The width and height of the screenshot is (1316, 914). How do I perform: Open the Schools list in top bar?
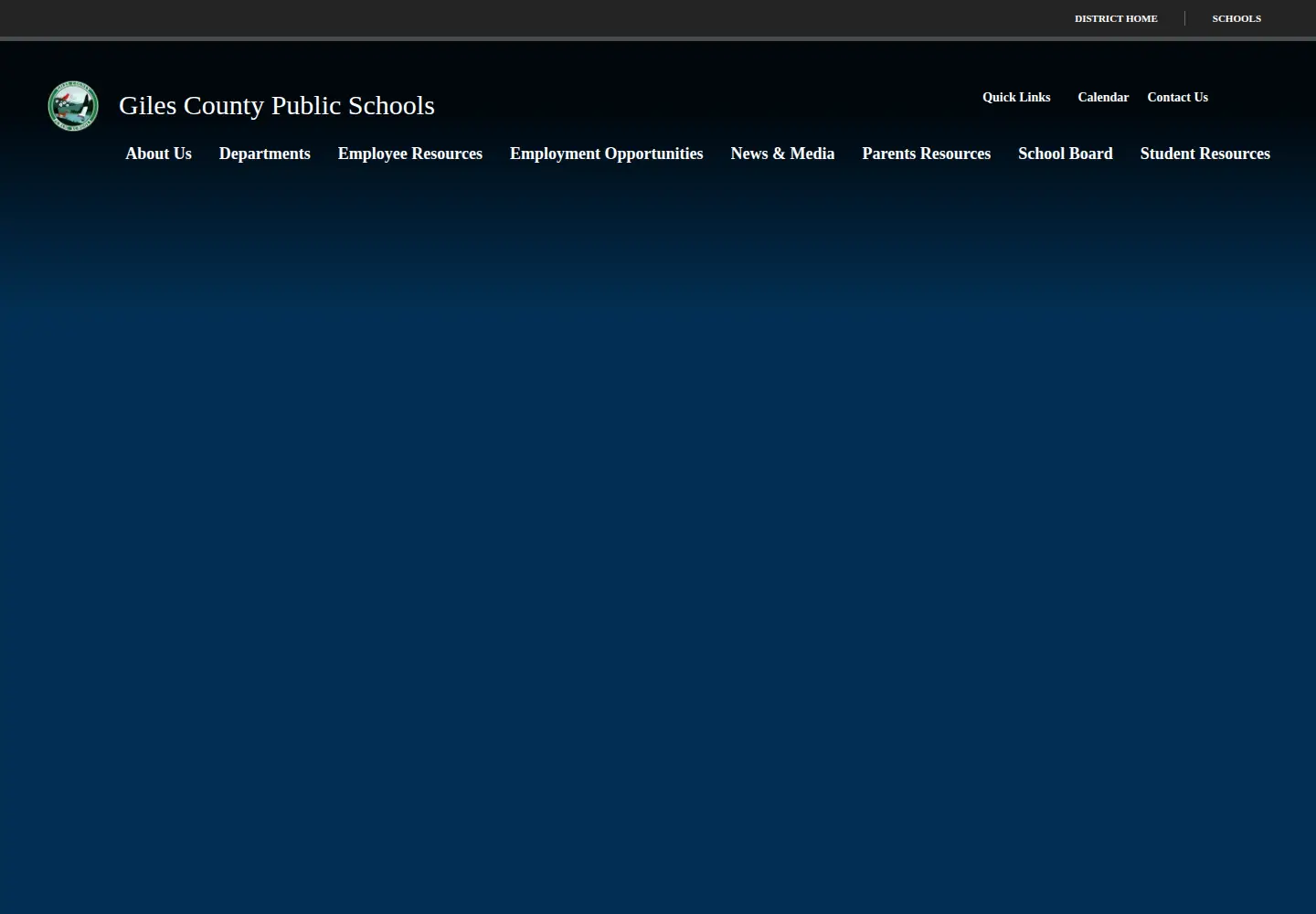point(1236,18)
